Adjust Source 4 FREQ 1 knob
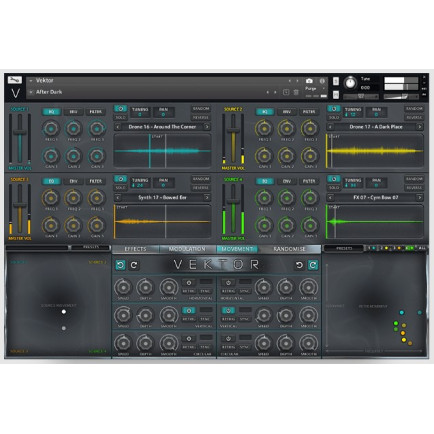The height and width of the screenshot is (434, 434). [x=264, y=198]
